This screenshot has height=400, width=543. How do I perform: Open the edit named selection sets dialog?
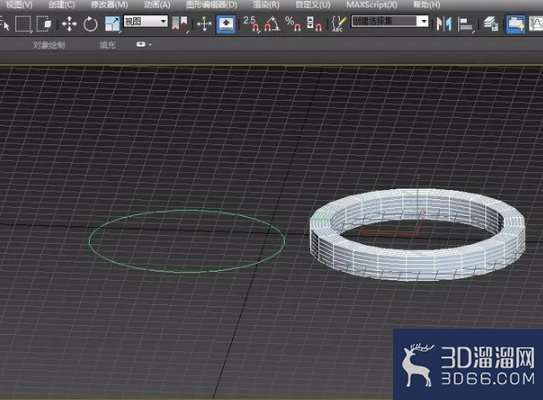click(x=338, y=24)
